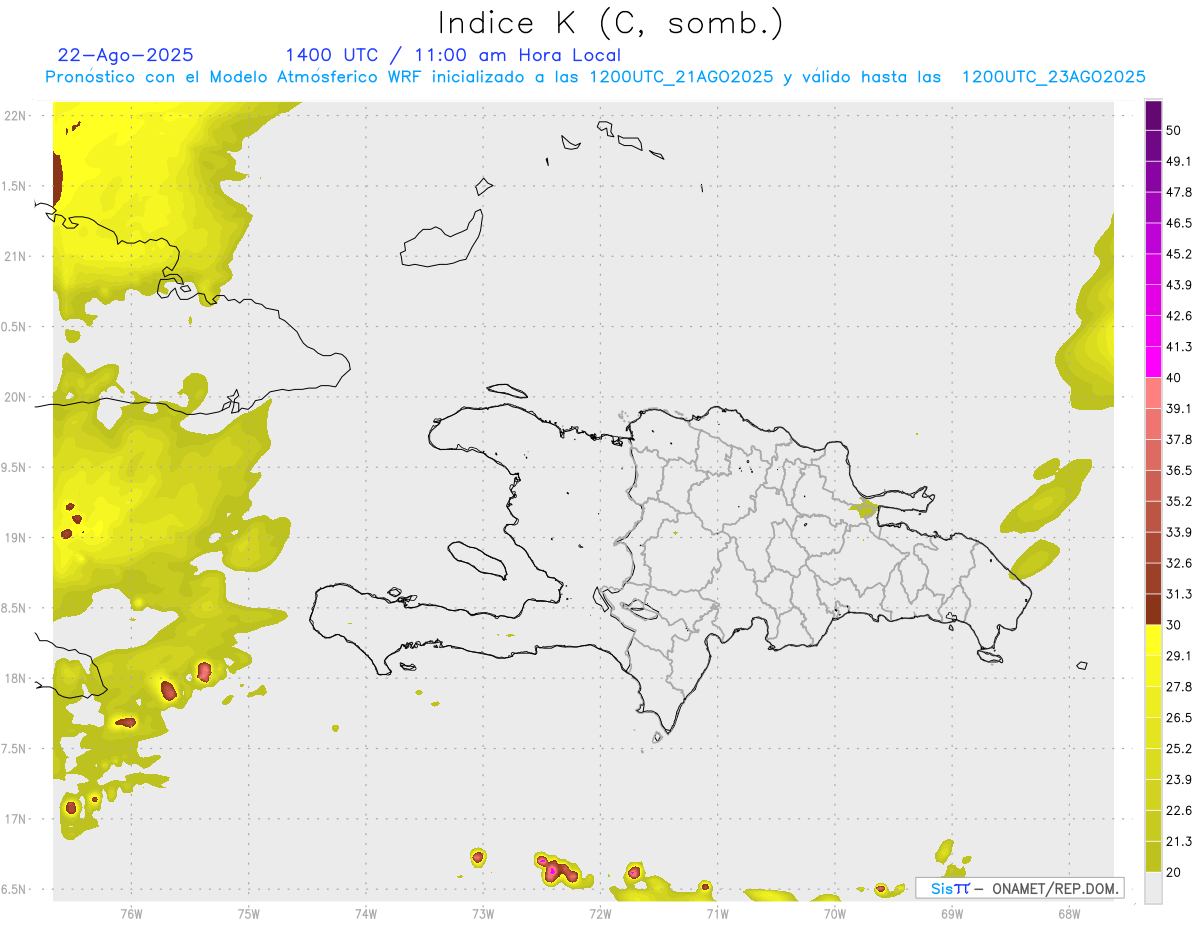Click the '27.8' color scale value
Viewport: 1200px width, 927px height.
point(1179,687)
